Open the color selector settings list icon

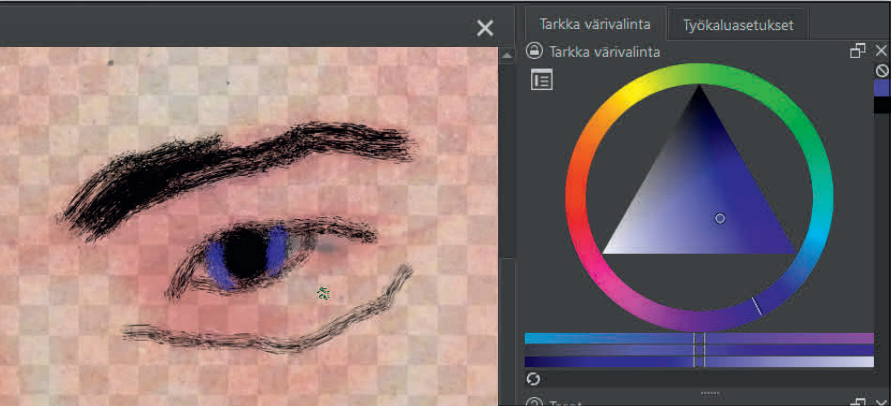pos(542,80)
